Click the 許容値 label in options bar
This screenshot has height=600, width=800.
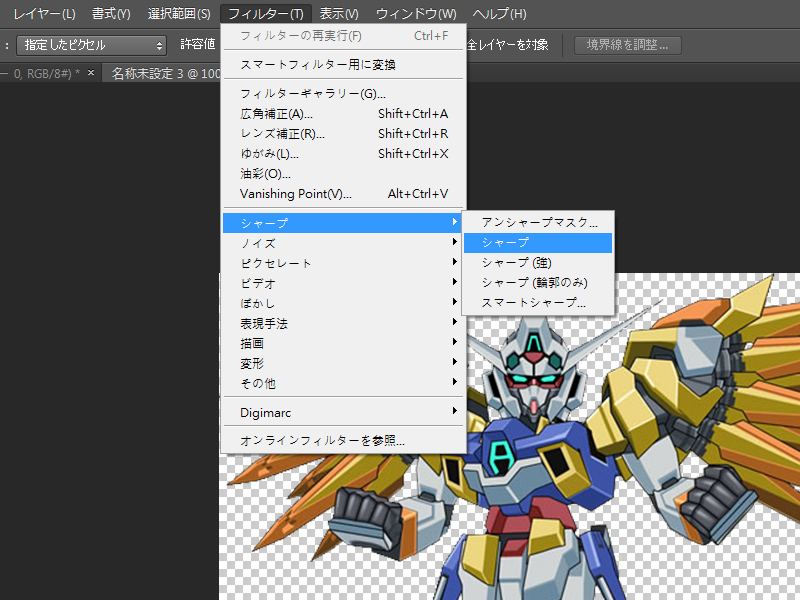point(197,44)
